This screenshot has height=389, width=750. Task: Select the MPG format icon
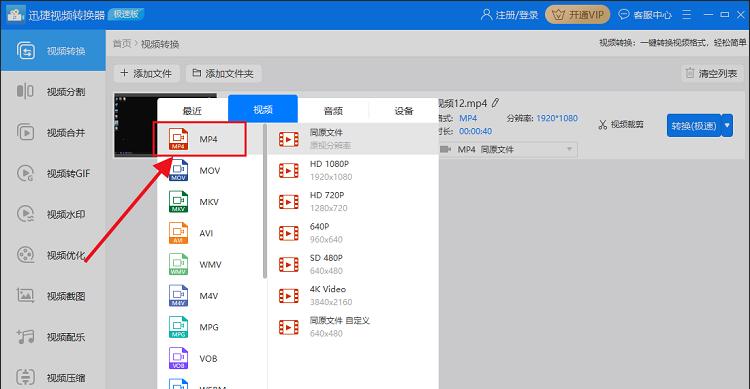(x=178, y=327)
